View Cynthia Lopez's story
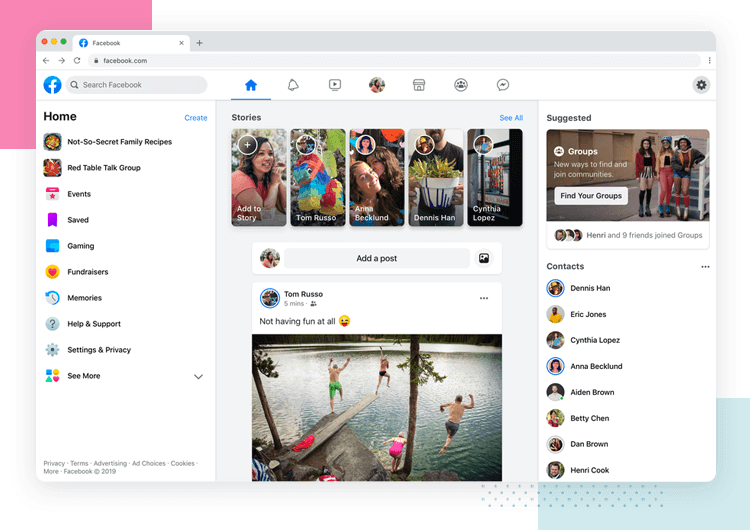Viewport: 750px width, 530px height. 495,177
